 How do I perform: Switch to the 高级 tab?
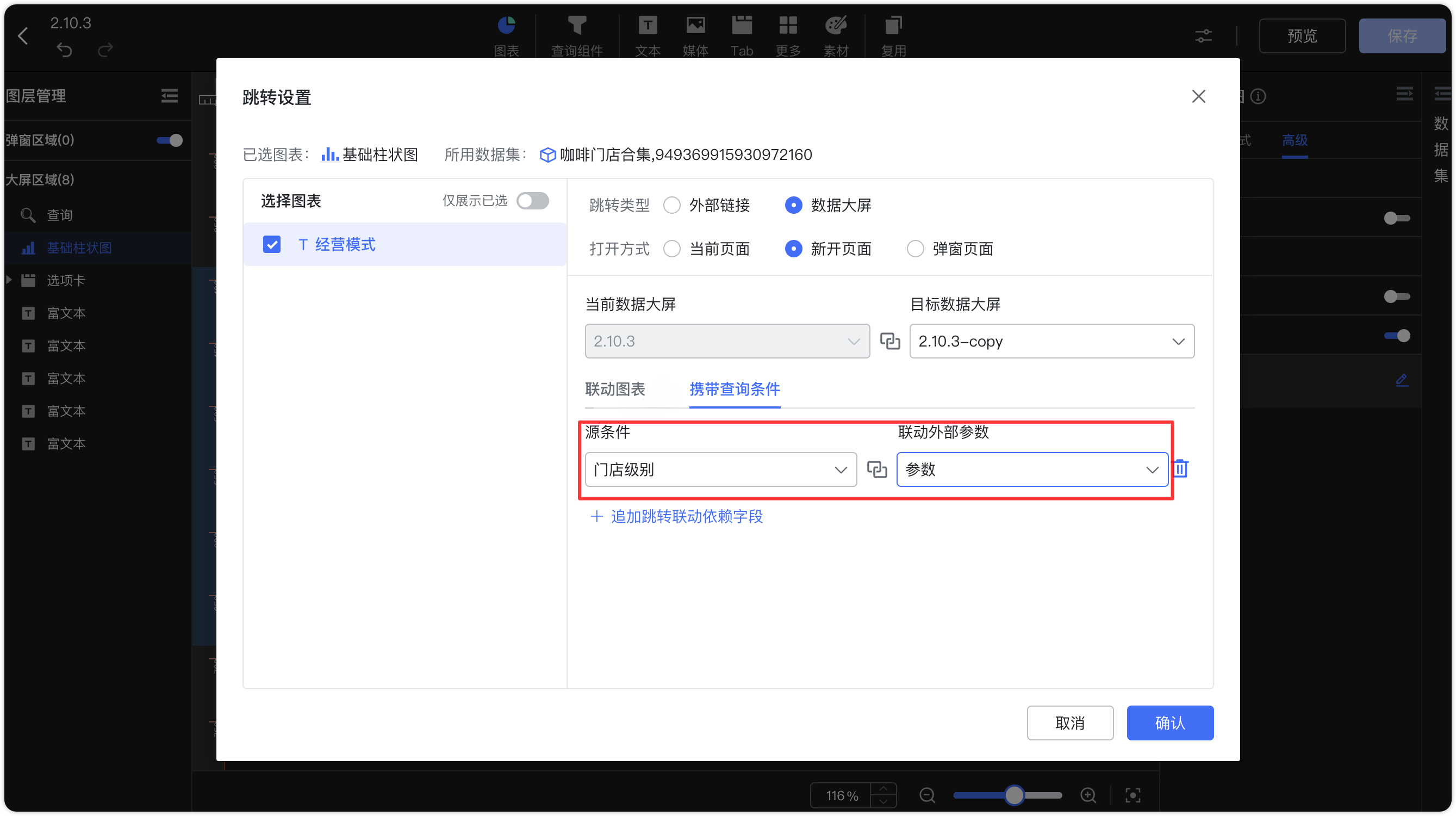pyautogui.click(x=1295, y=140)
